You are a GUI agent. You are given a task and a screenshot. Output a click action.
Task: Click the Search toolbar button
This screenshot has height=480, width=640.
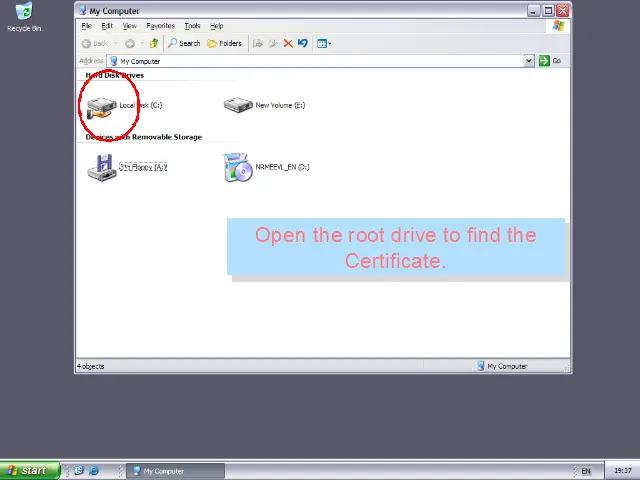pyautogui.click(x=184, y=43)
